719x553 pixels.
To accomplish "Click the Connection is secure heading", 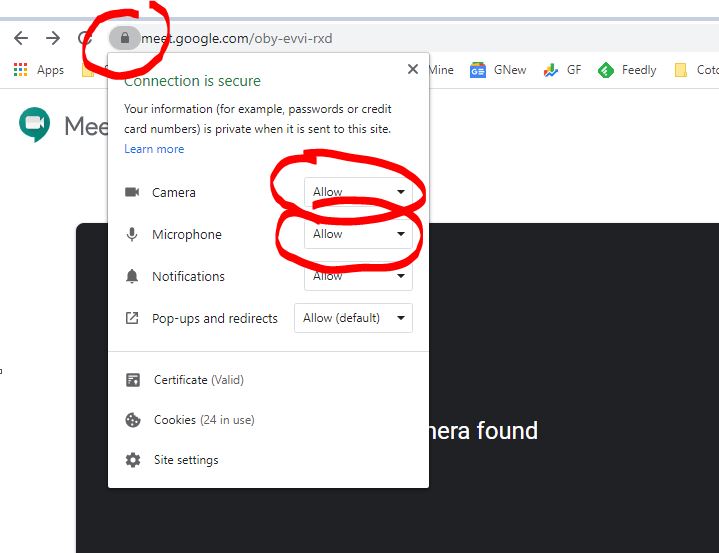I will pos(192,81).
